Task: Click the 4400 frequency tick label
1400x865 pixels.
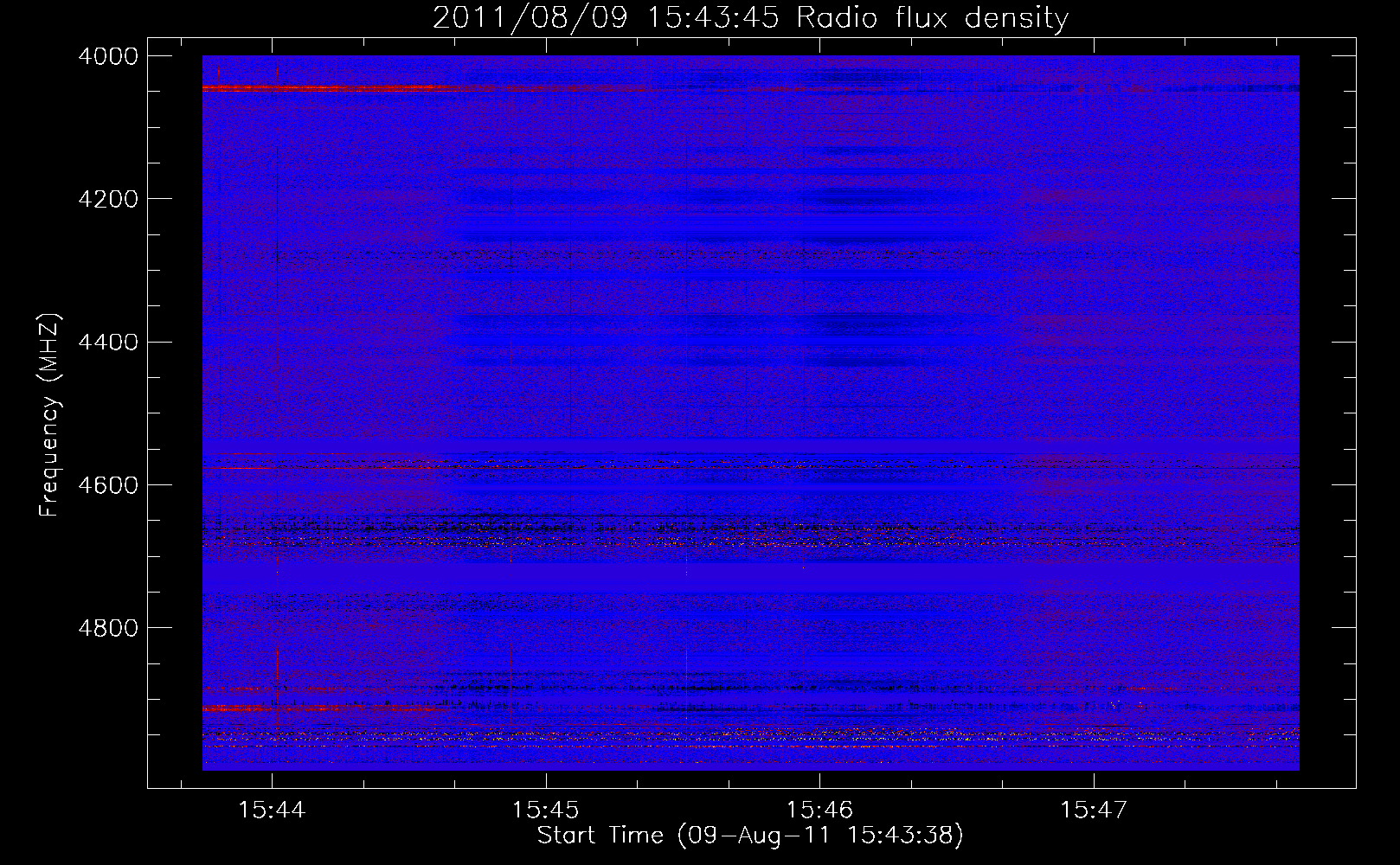Action: point(108,342)
